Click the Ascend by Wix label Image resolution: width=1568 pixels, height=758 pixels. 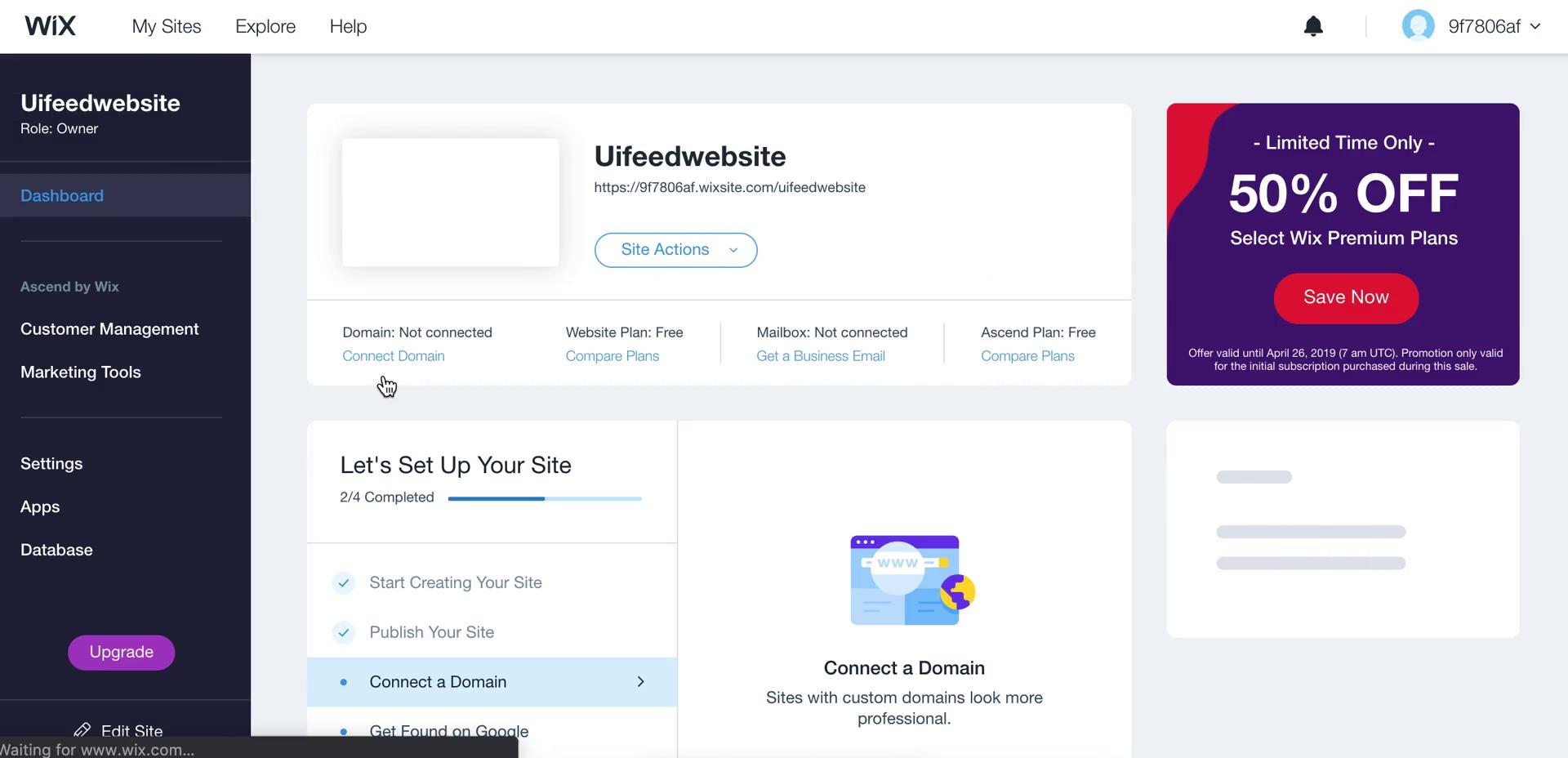[69, 287]
